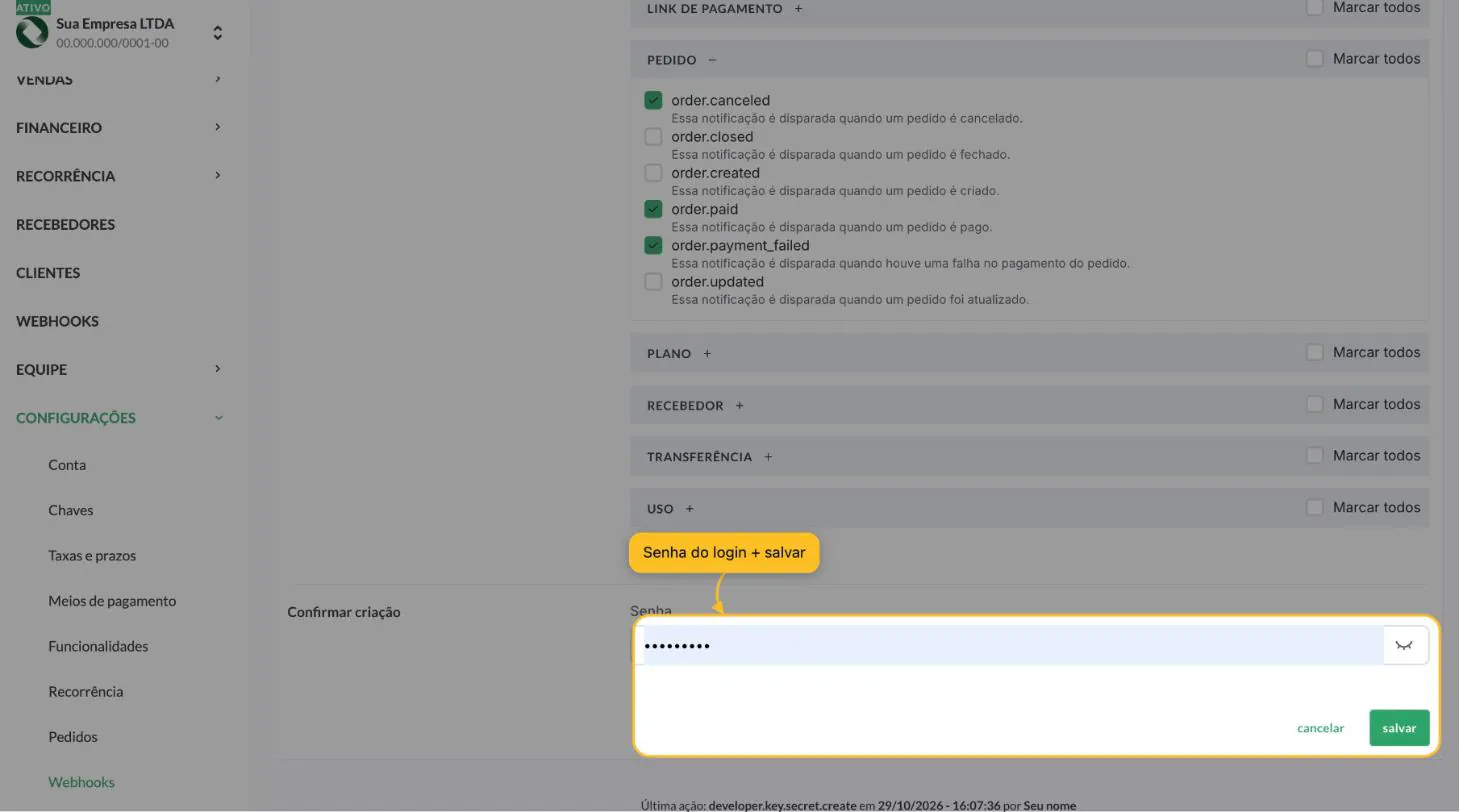Mark all events in the Recebedor section

pyautogui.click(x=1315, y=404)
